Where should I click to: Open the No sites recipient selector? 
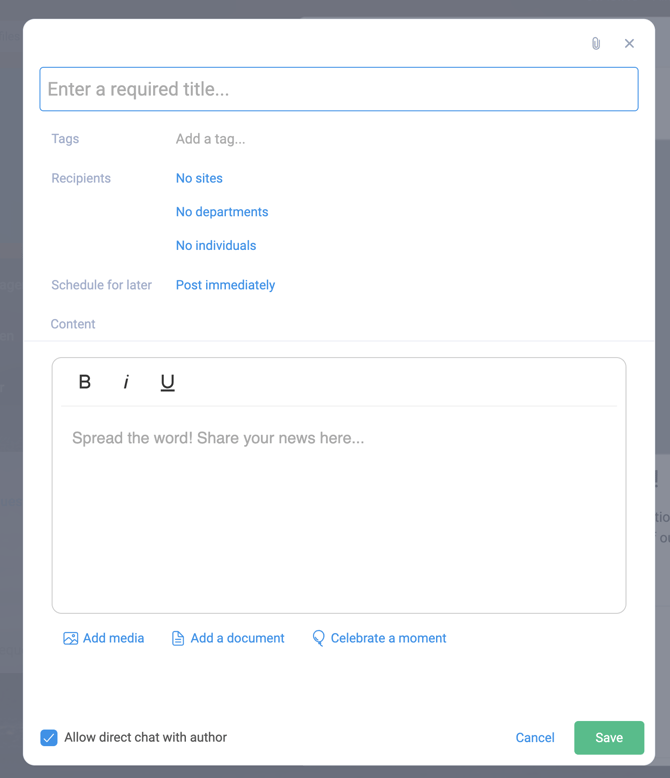[x=199, y=178]
